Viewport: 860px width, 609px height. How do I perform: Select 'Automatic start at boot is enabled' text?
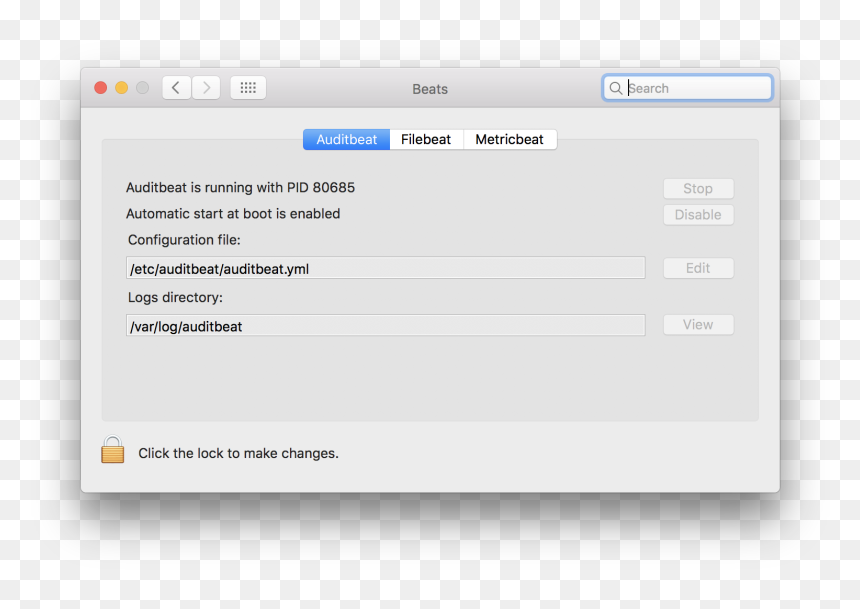pyautogui.click(x=233, y=213)
